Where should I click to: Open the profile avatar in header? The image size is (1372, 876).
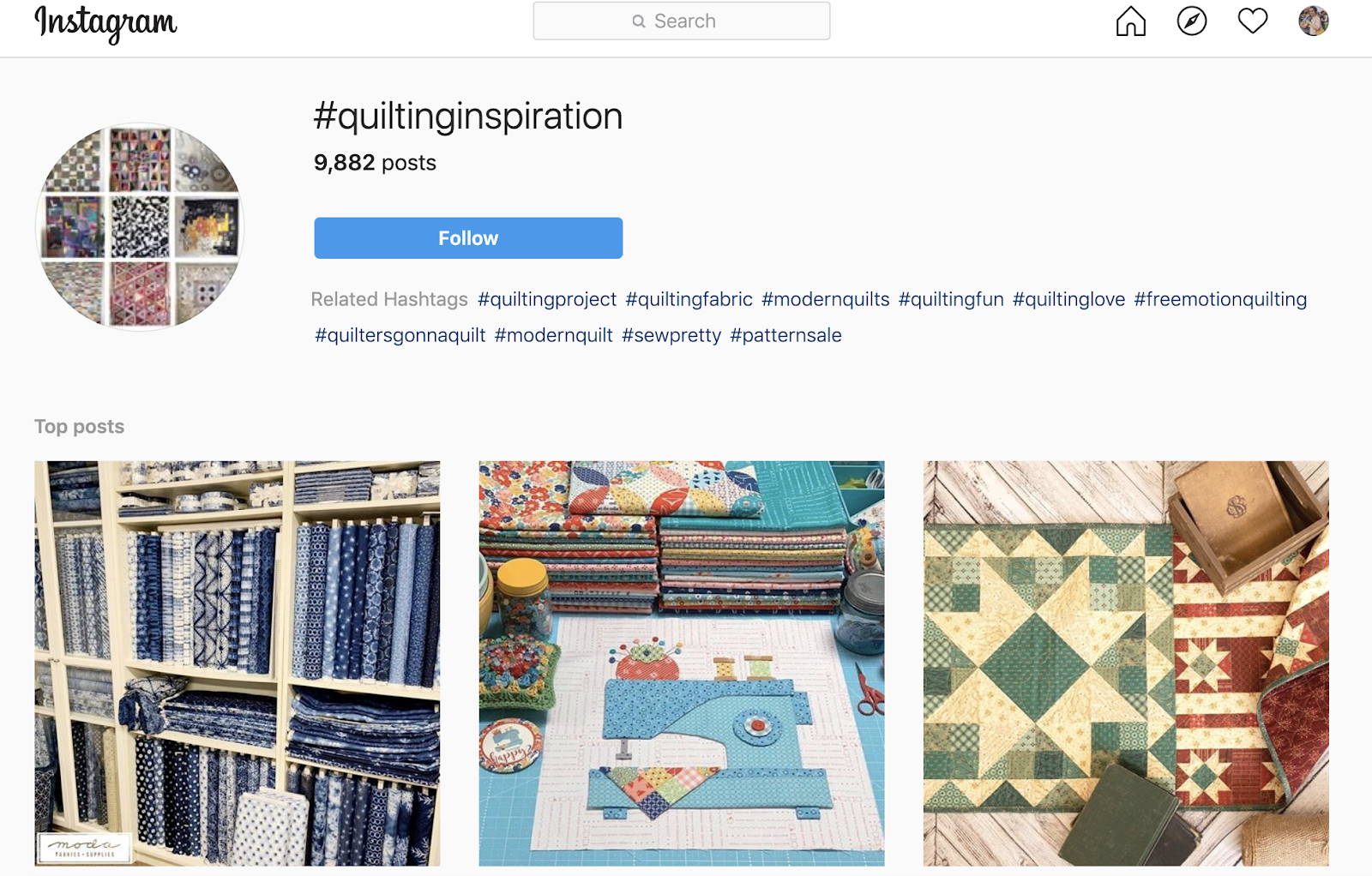(x=1313, y=21)
